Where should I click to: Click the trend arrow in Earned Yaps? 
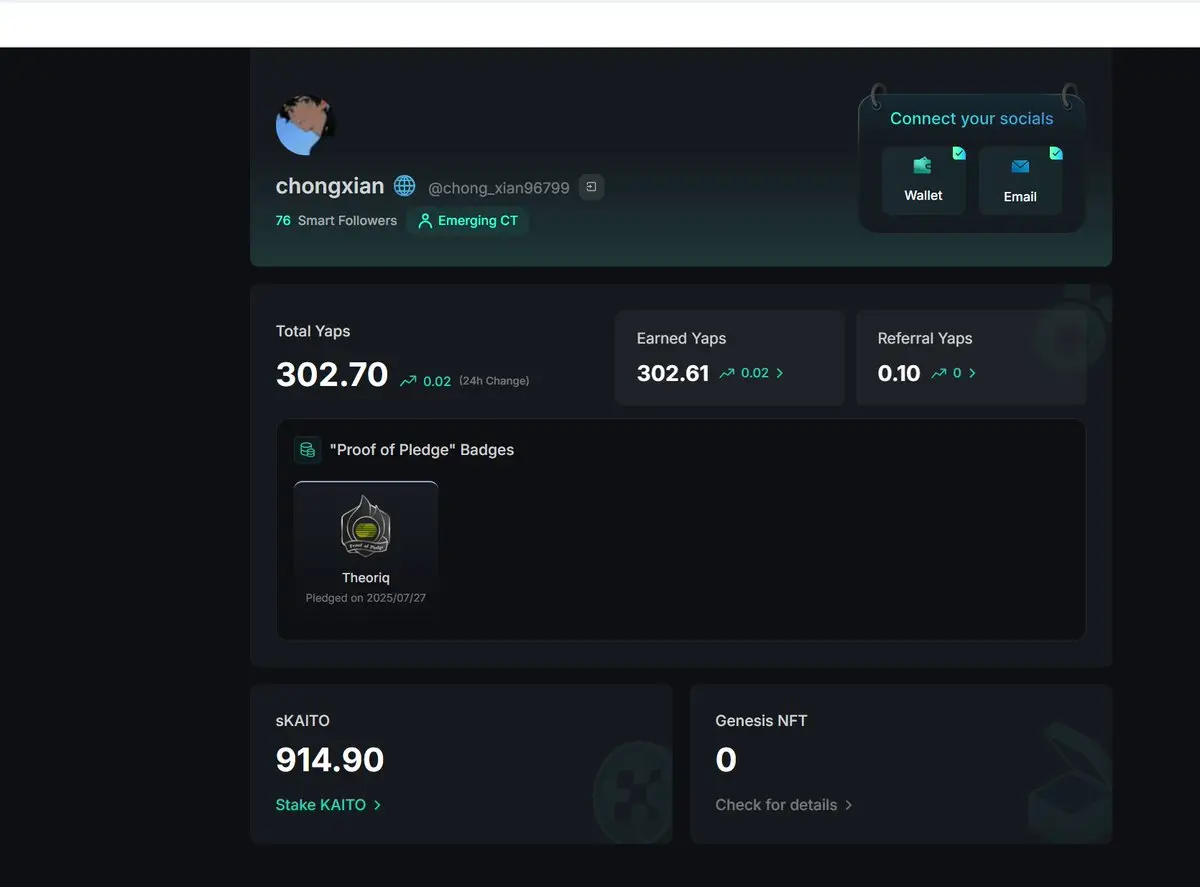point(727,373)
